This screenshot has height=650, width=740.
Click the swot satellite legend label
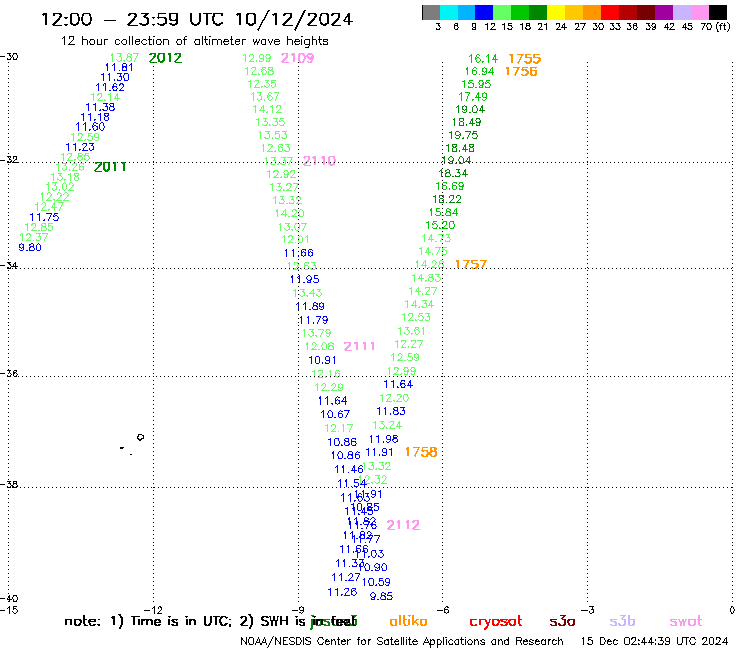click(x=686, y=622)
